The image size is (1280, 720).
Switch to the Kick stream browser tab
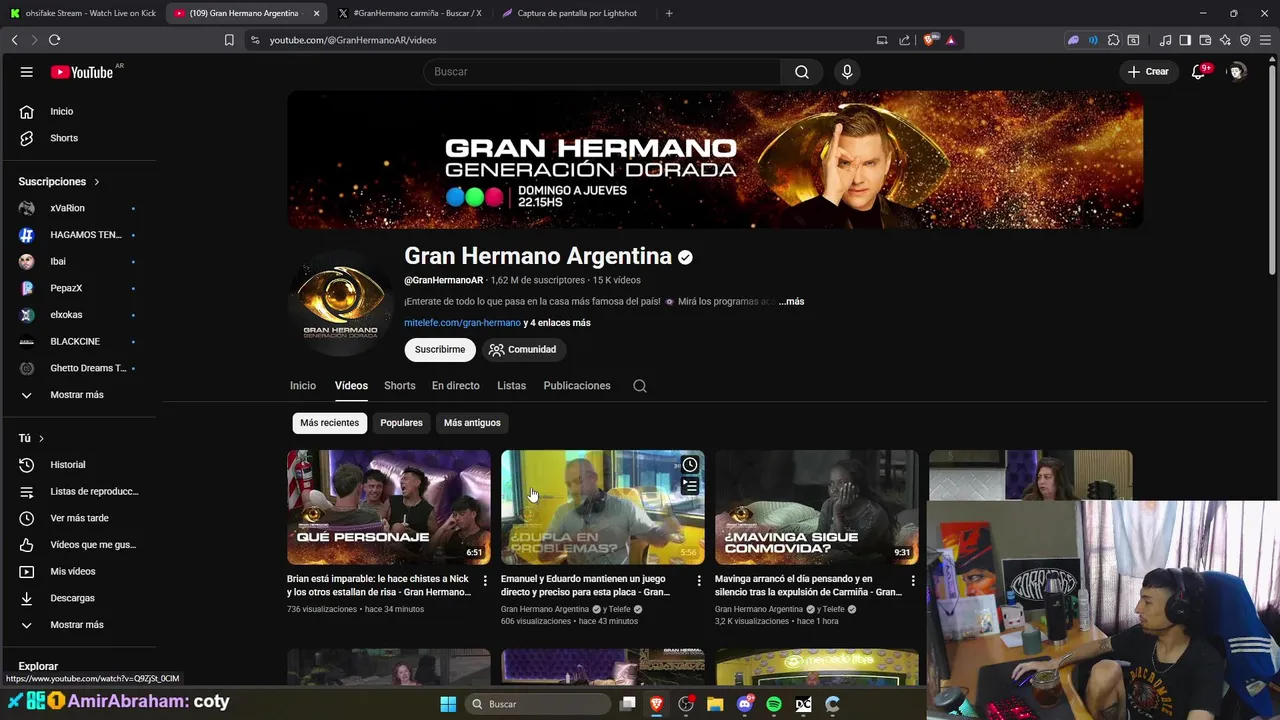(82, 13)
